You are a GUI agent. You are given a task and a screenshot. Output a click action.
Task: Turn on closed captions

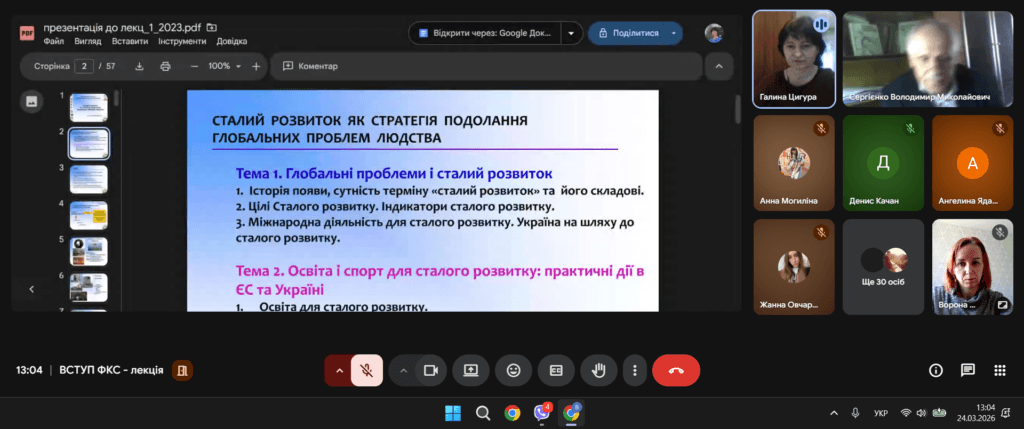click(x=557, y=370)
